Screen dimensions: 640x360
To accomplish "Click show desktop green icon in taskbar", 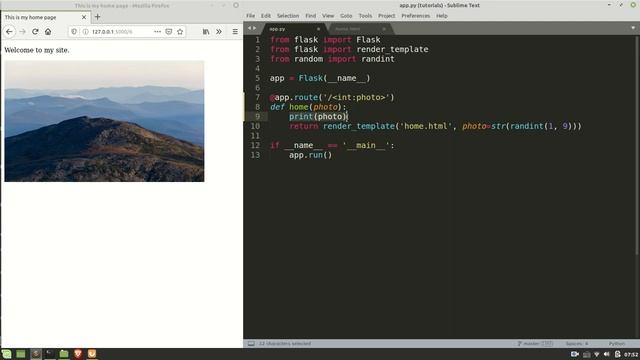I will click(21, 354).
